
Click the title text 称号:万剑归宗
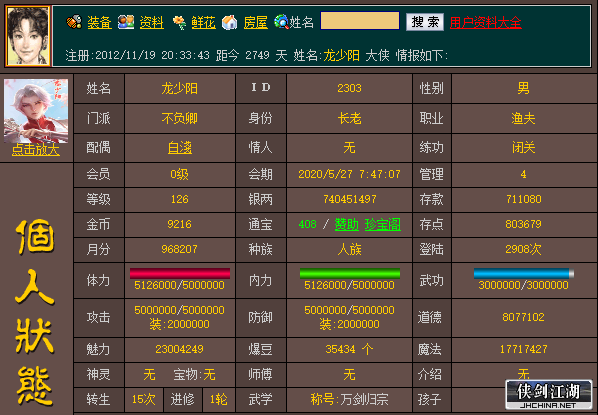click(x=349, y=400)
